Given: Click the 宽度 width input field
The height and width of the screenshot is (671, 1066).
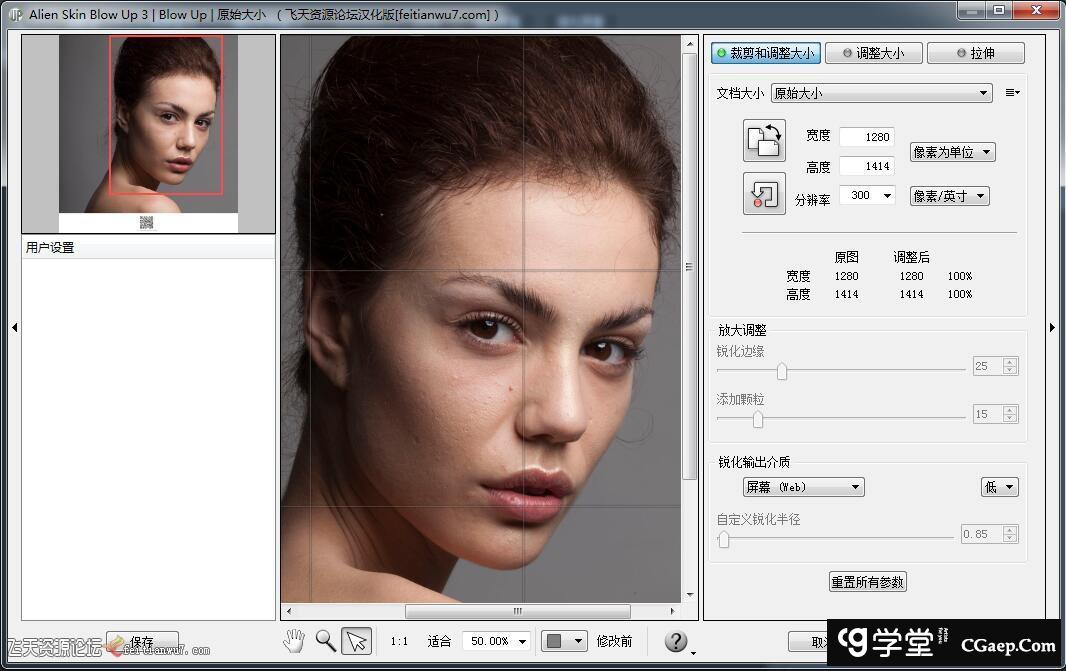Looking at the screenshot, I should pos(865,137).
